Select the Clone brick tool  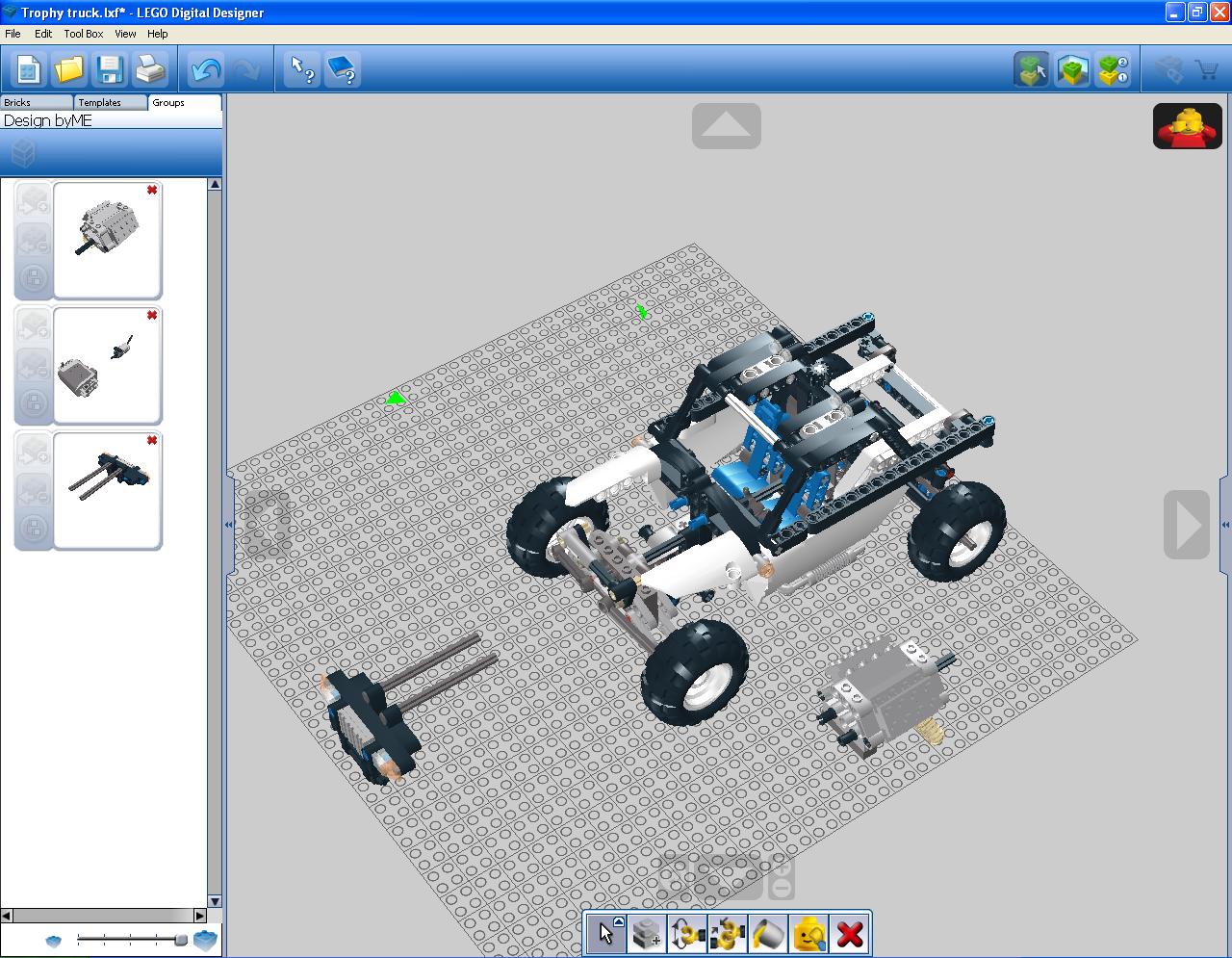647,934
